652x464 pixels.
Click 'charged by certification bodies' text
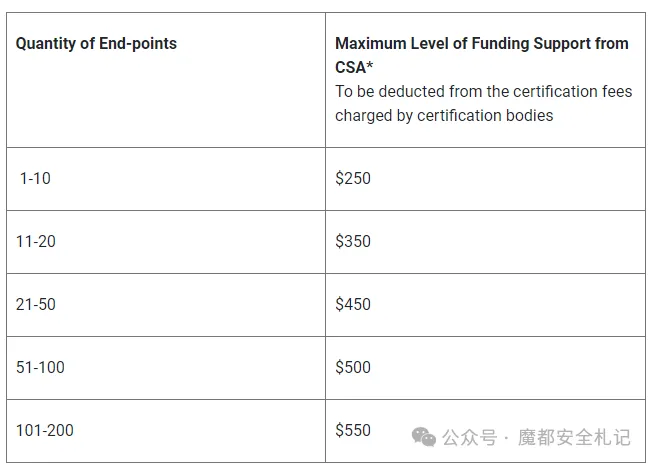pos(444,115)
